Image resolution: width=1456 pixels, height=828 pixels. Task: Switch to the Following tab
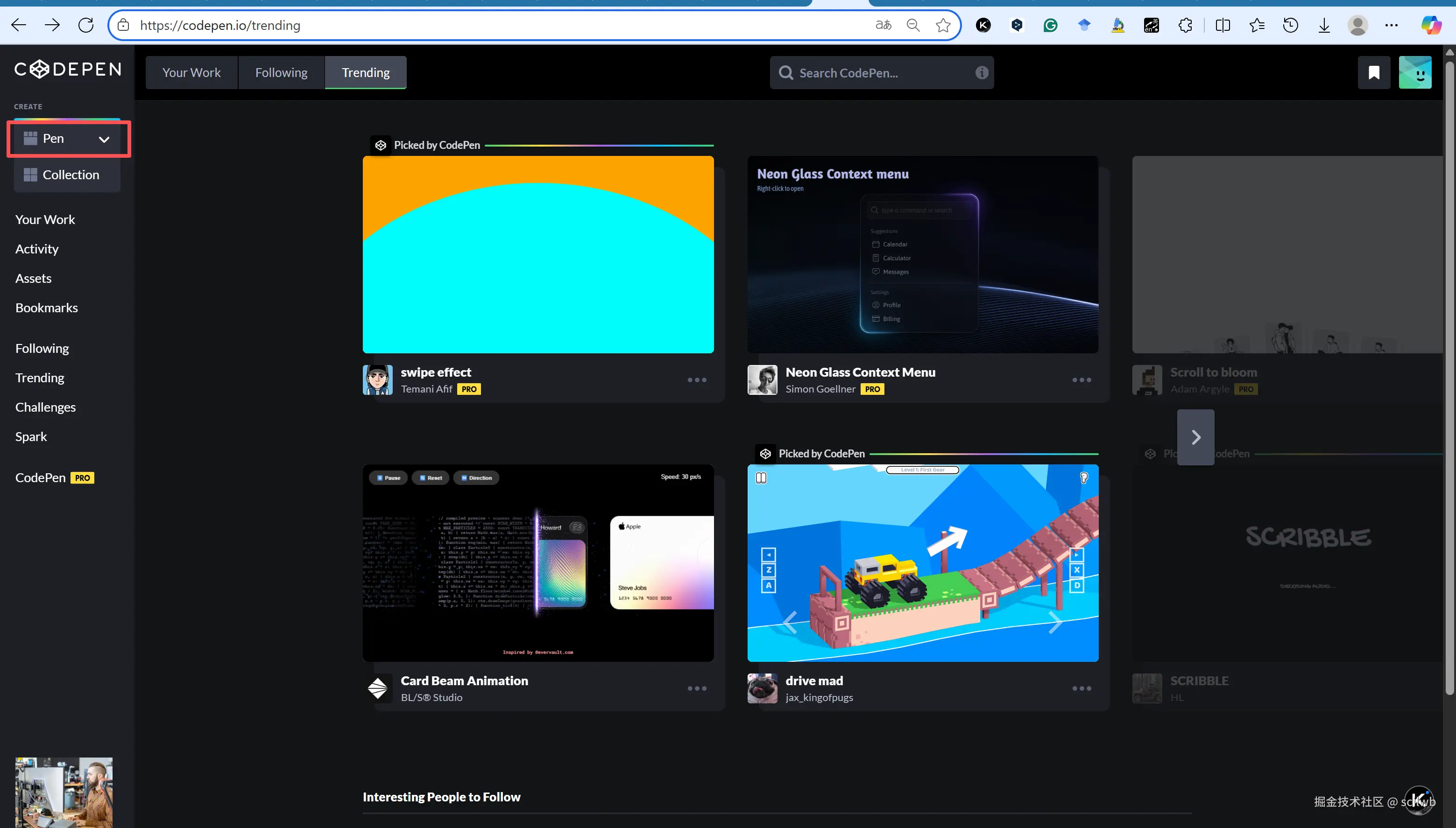pos(281,73)
